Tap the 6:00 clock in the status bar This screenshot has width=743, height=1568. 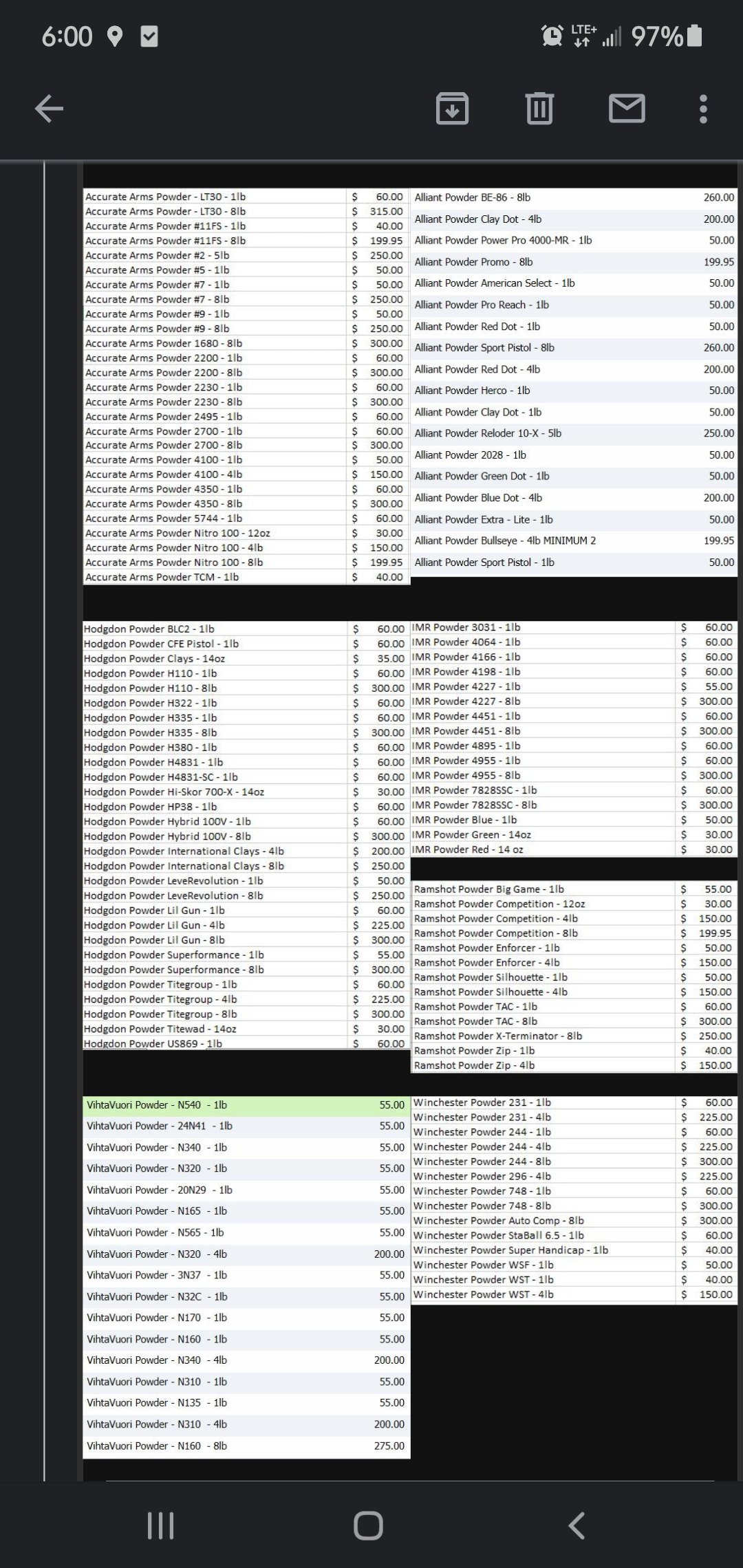67,36
